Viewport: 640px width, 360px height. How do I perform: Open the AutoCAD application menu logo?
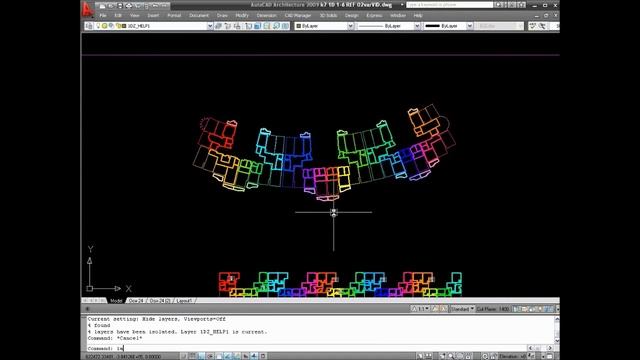point(87,9)
